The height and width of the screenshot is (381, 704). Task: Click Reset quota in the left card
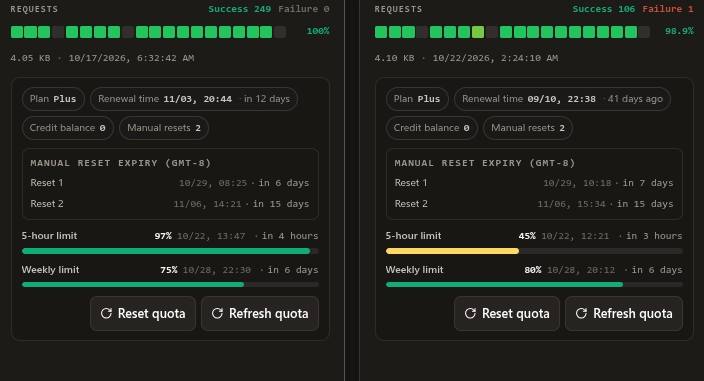point(143,313)
